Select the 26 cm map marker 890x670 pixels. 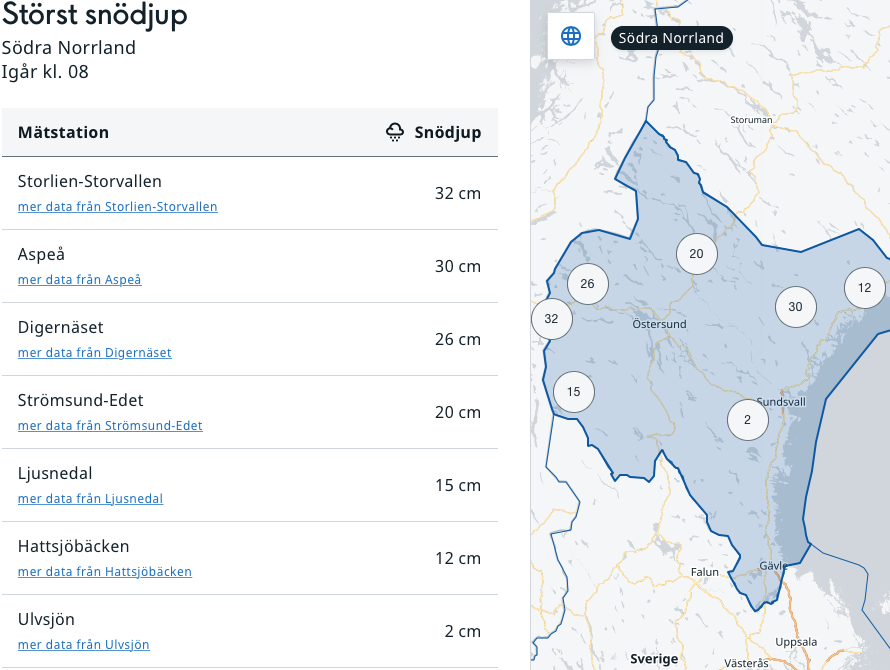(587, 284)
